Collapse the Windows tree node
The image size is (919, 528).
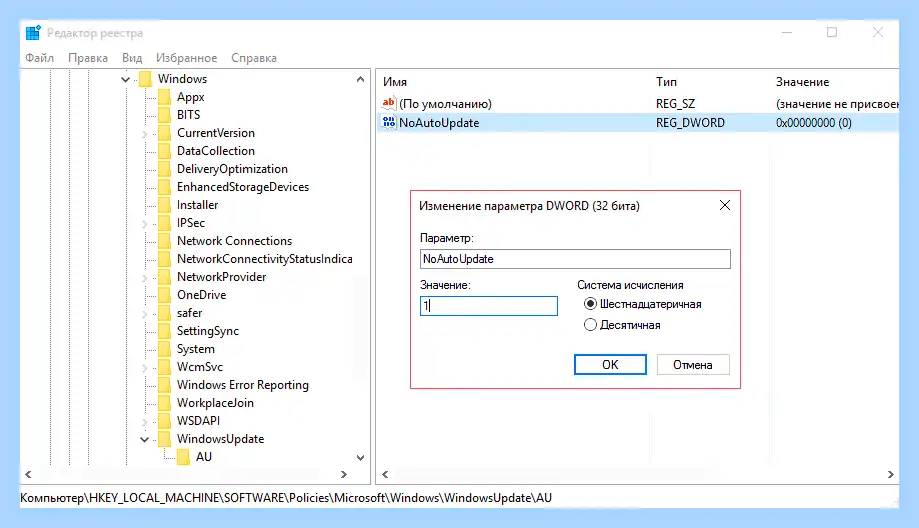tap(125, 79)
